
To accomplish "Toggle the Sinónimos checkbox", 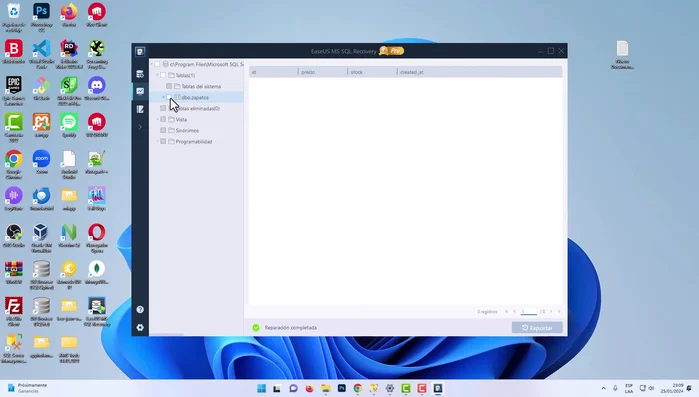I will pos(163,130).
